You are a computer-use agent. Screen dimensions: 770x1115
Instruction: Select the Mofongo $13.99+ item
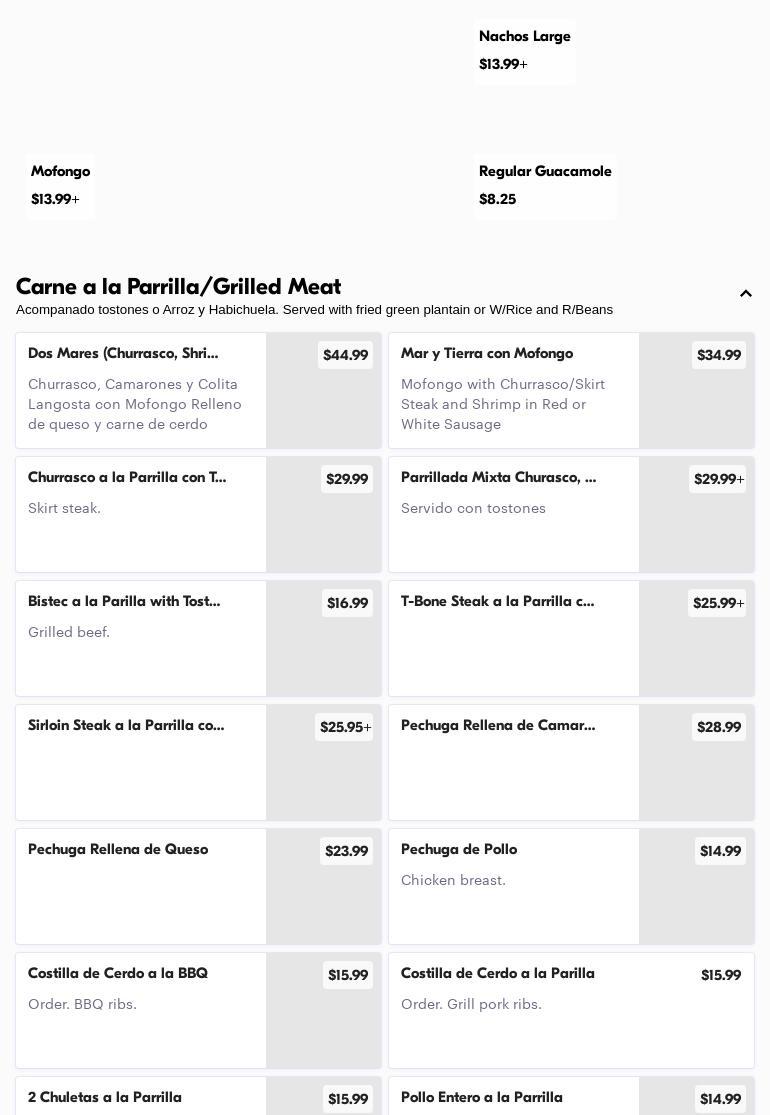click(x=60, y=185)
